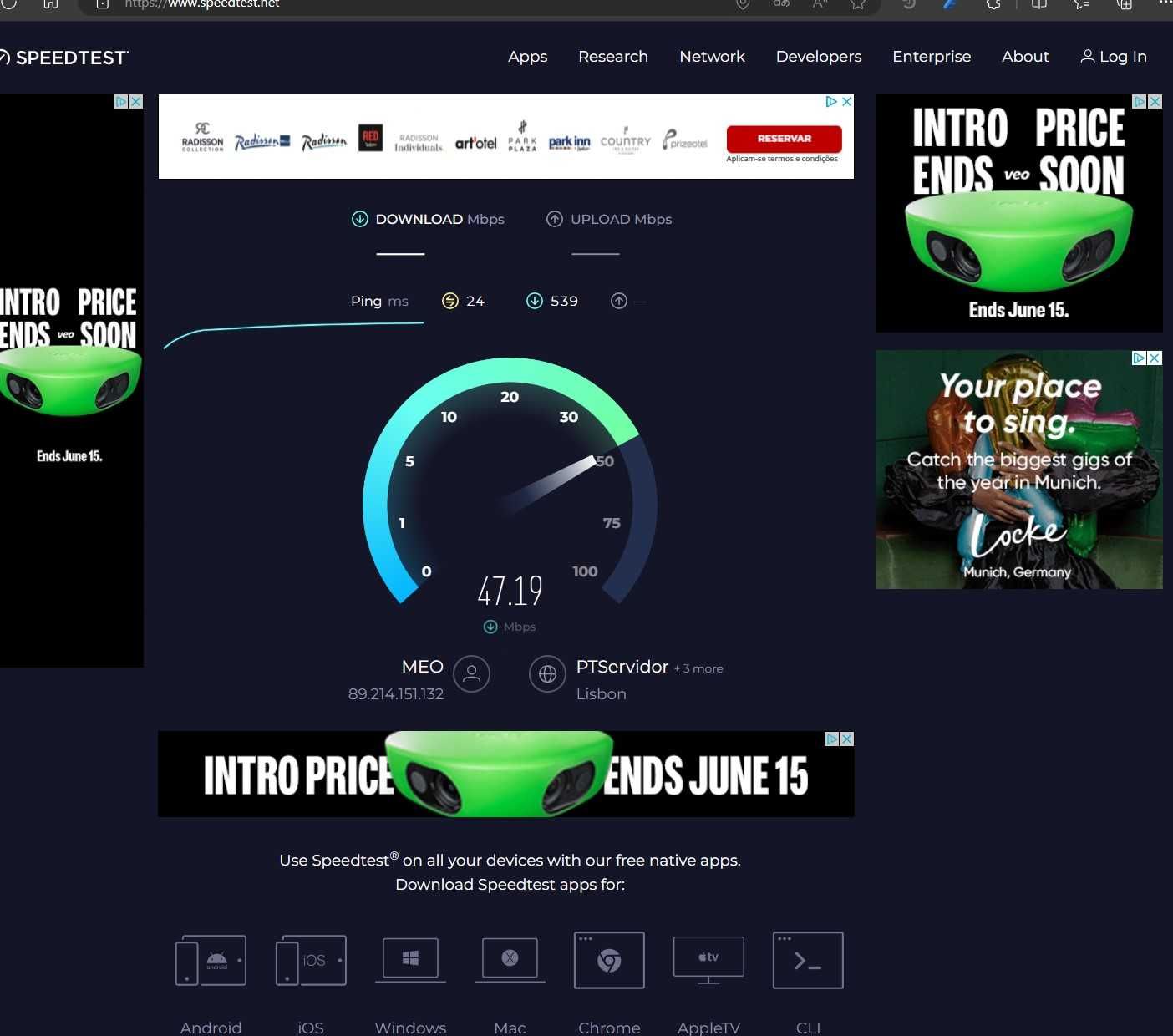Open the Research menu
1173x1036 pixels.
tap(613, 57)
